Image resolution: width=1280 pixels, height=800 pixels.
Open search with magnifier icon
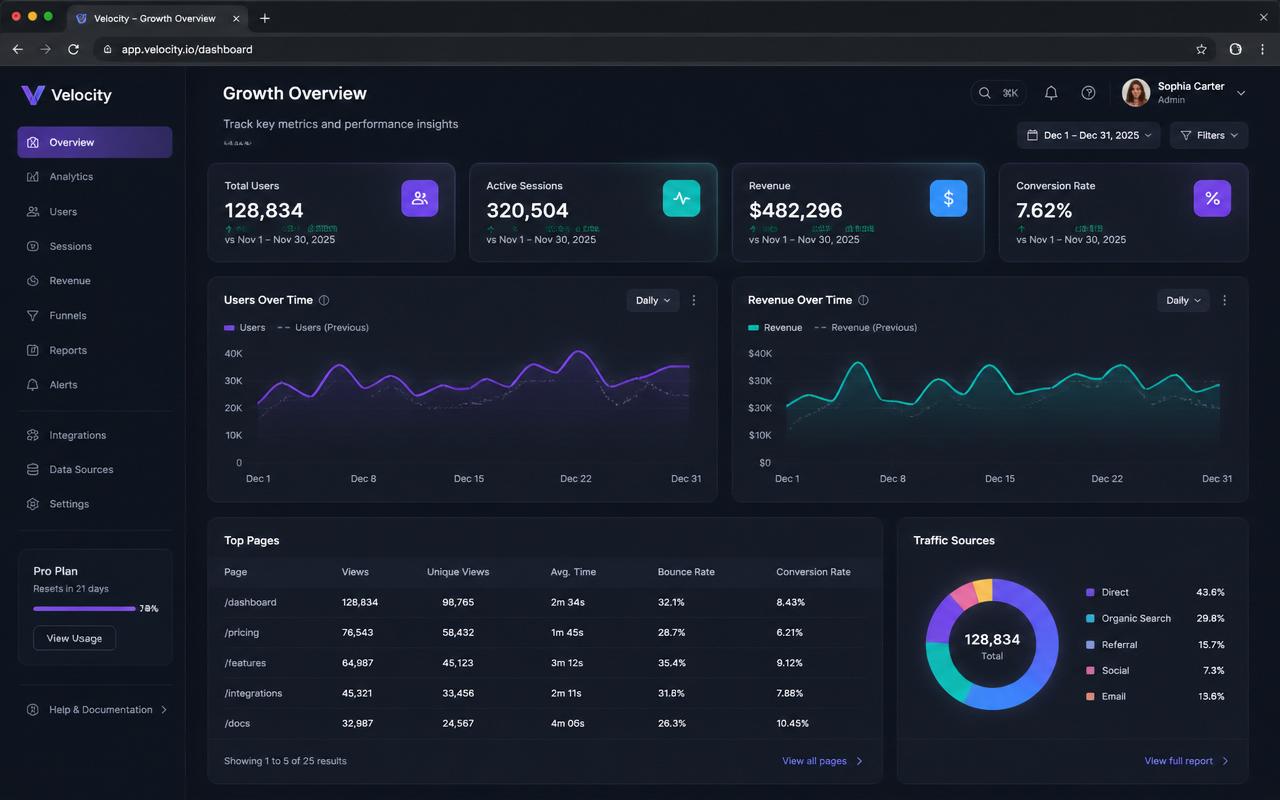click(x=984, y=93)
